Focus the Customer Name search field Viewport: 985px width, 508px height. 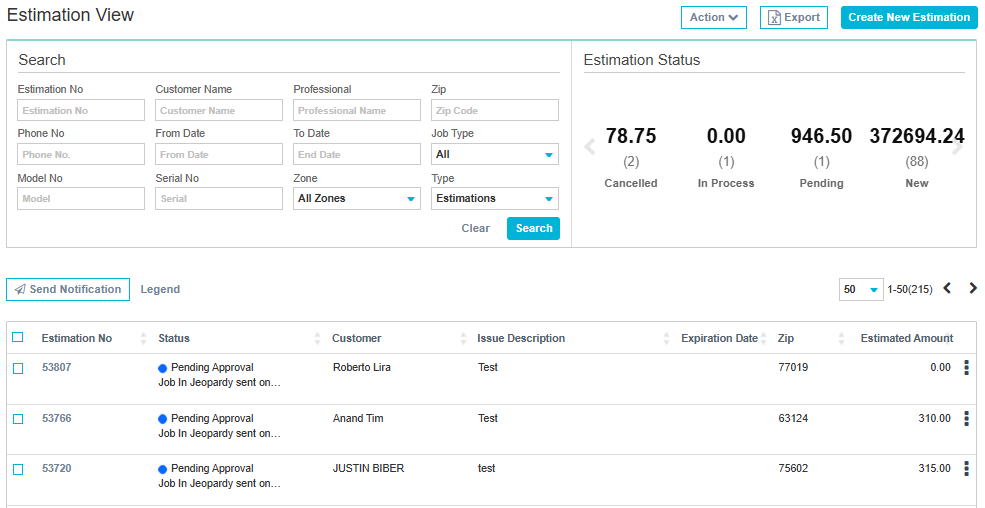tap(219, 111)
